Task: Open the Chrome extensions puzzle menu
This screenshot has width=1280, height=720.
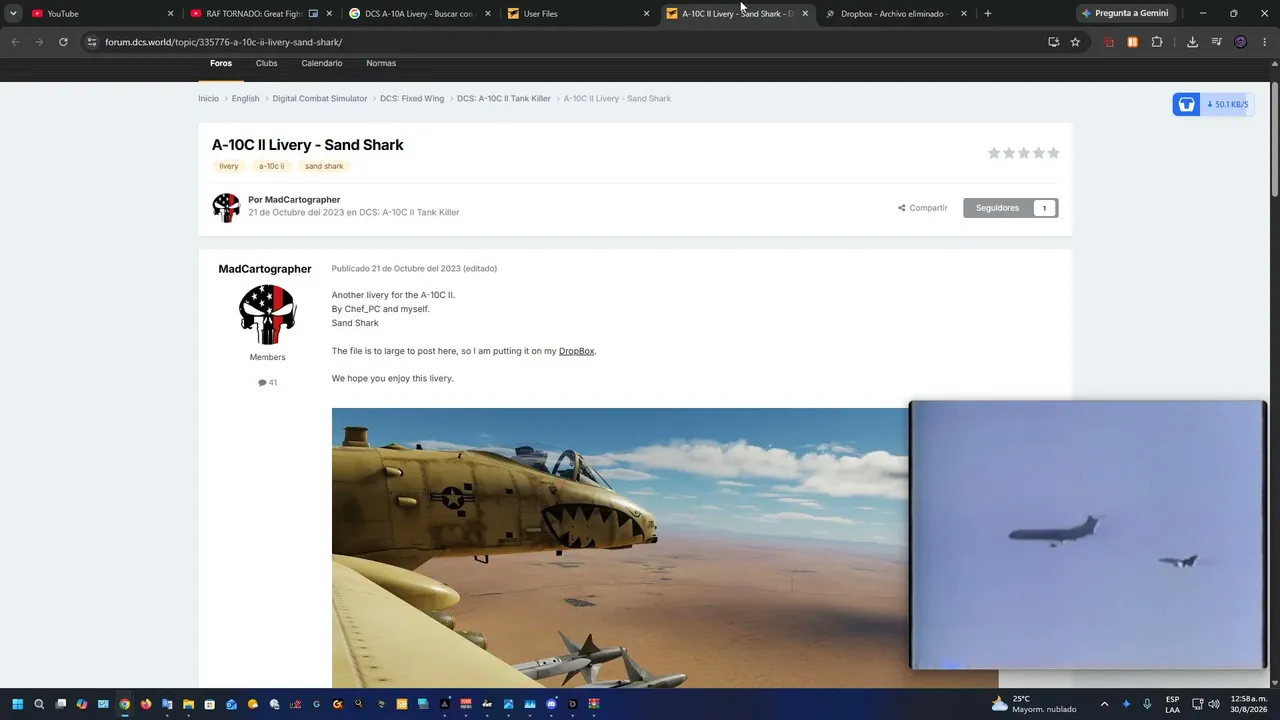Action: (x=1157, y=42)
